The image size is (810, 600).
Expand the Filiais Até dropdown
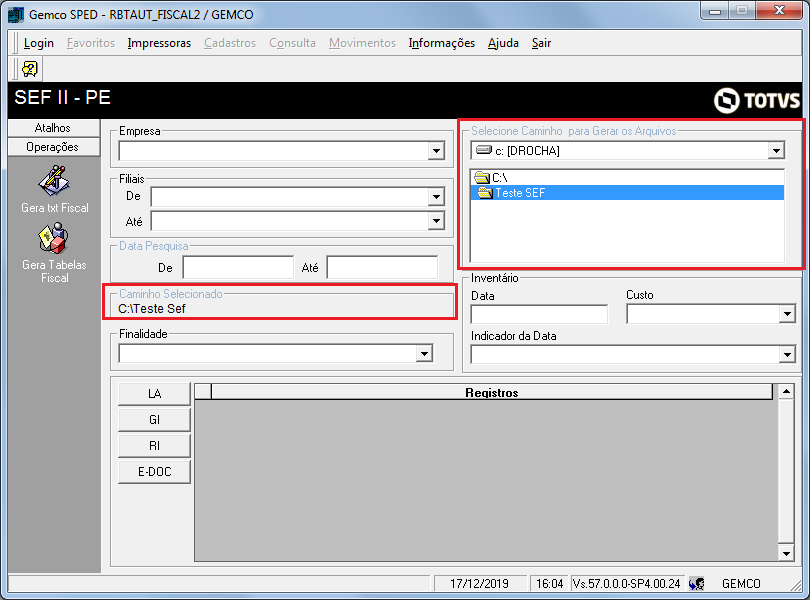coord(437,221)
